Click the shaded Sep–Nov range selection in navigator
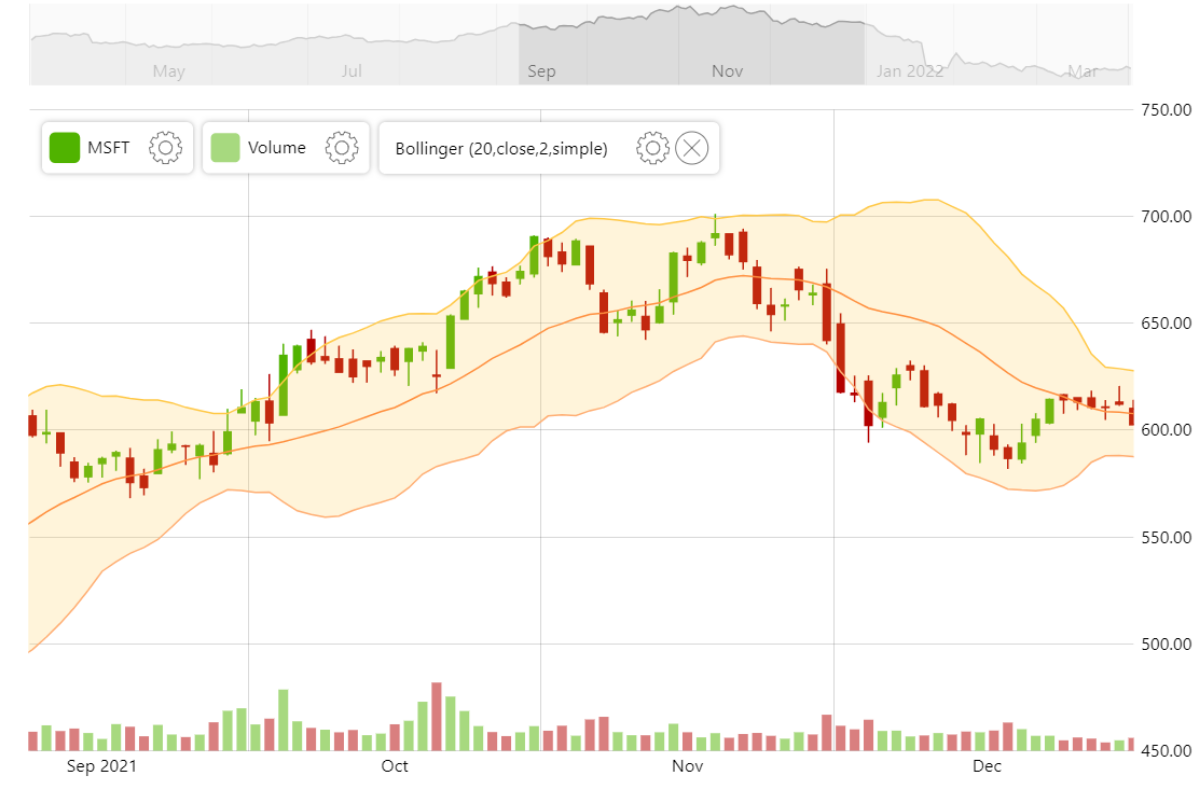This screenshot has width=1200, height=800. point(691,45)
